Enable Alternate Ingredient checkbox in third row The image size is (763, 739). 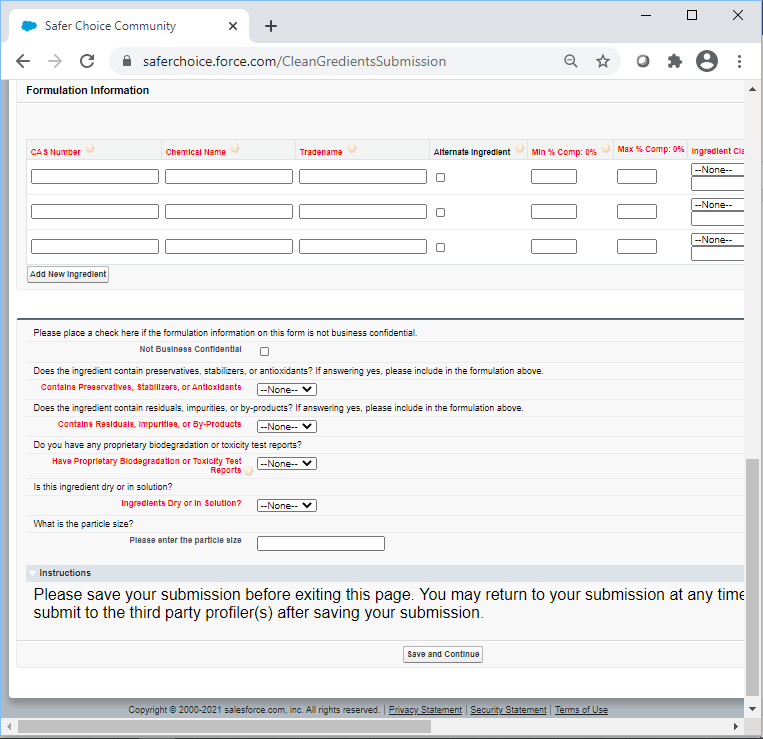[x=440, y=247]
